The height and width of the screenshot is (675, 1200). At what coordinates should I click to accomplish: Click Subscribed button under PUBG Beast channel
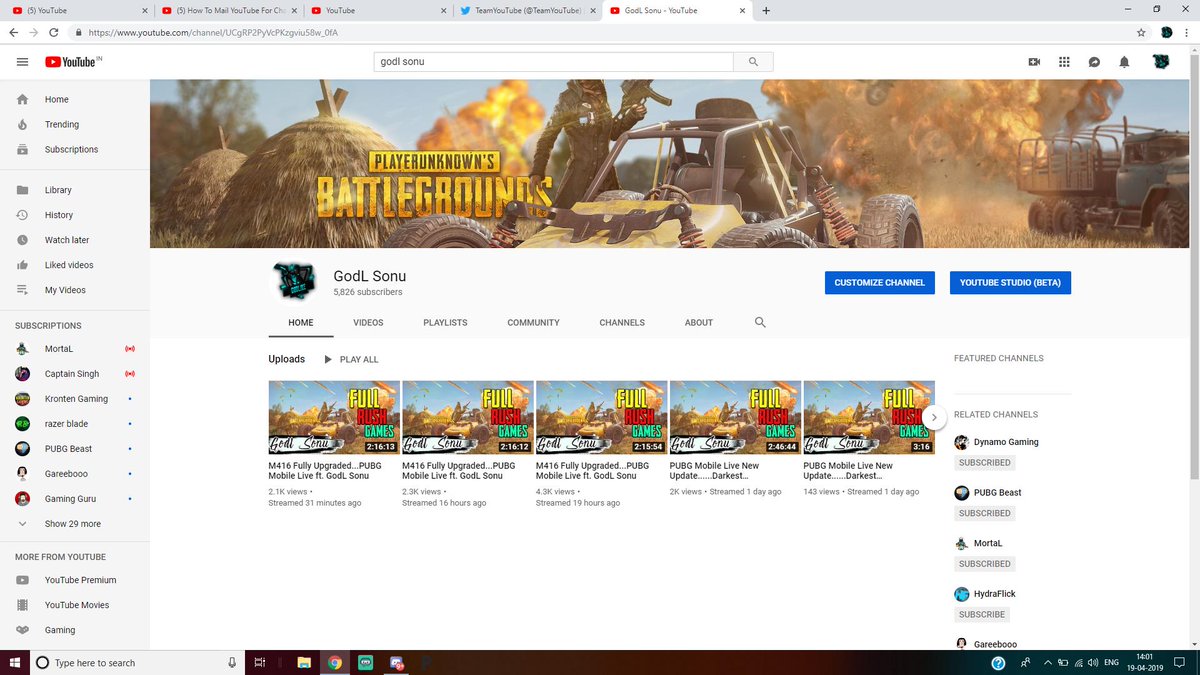coord(985,513)
